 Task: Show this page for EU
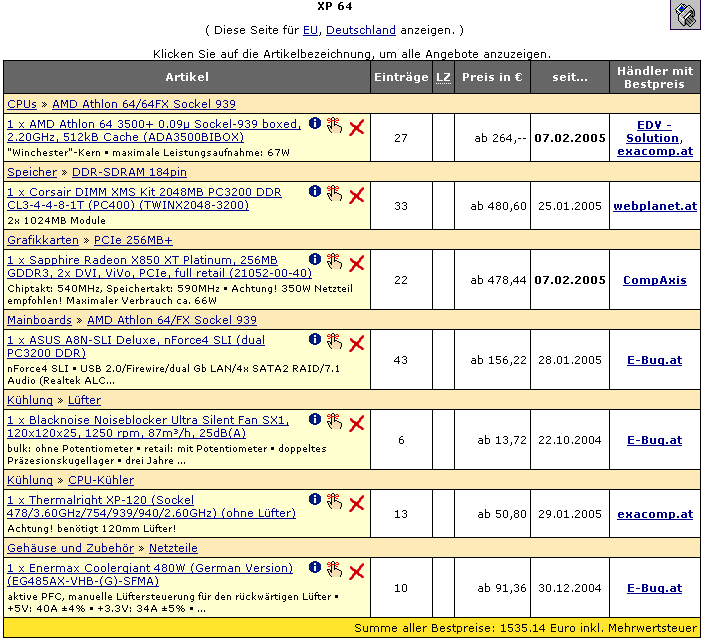click(x=310, y=30)
